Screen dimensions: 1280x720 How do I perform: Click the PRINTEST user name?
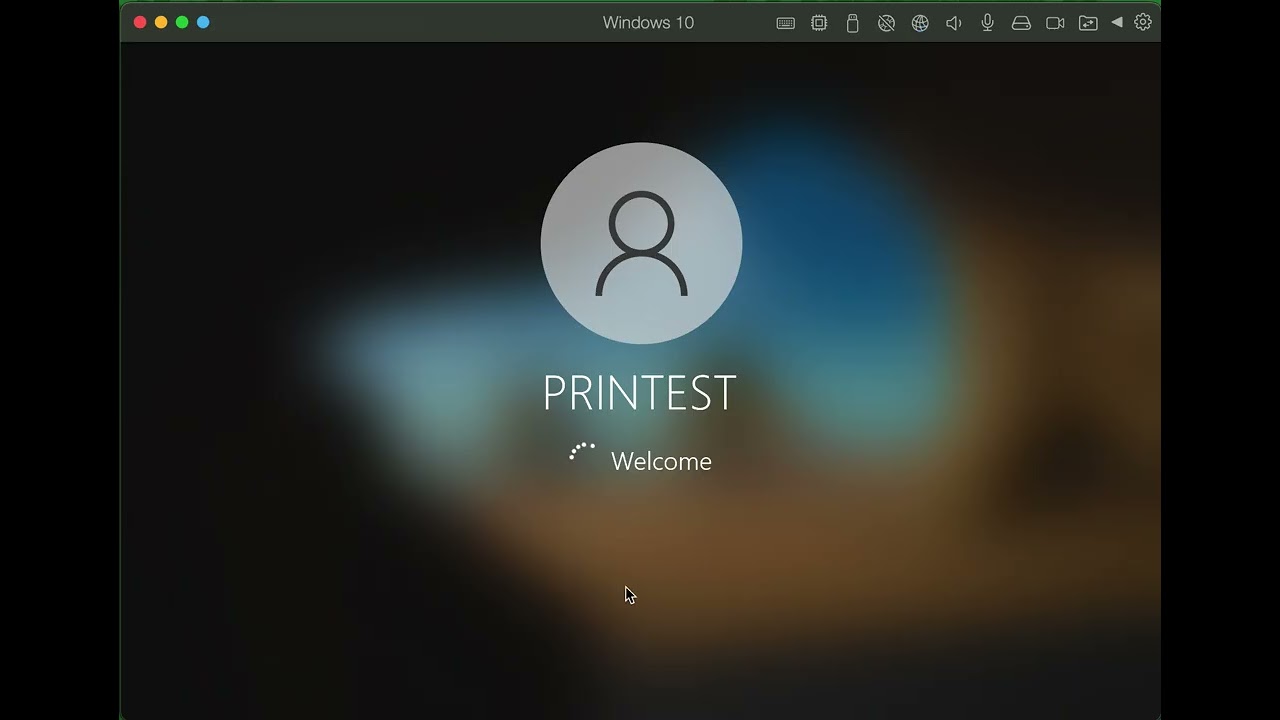(x=640, y=393)
